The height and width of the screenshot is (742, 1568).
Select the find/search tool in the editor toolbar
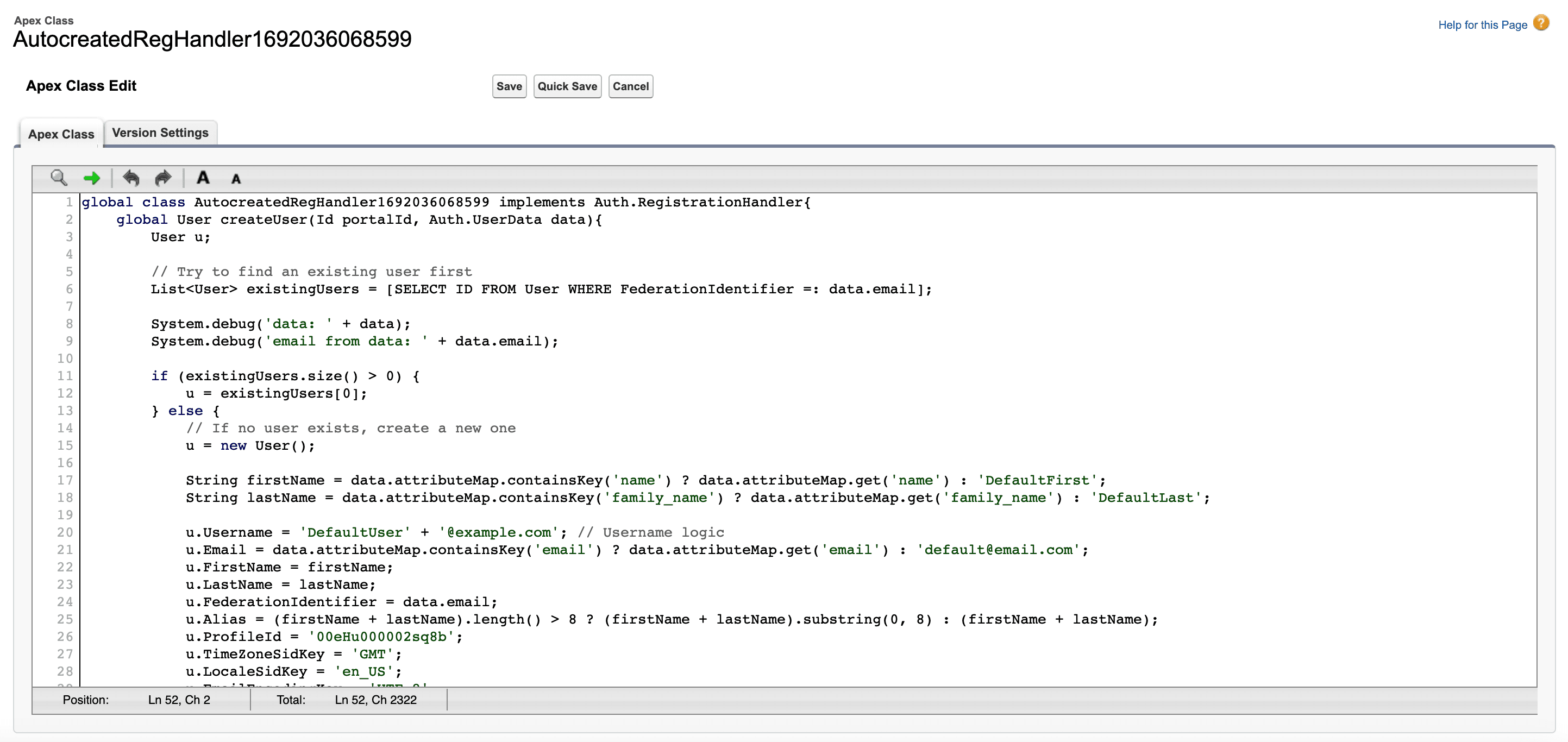point(59,178)
